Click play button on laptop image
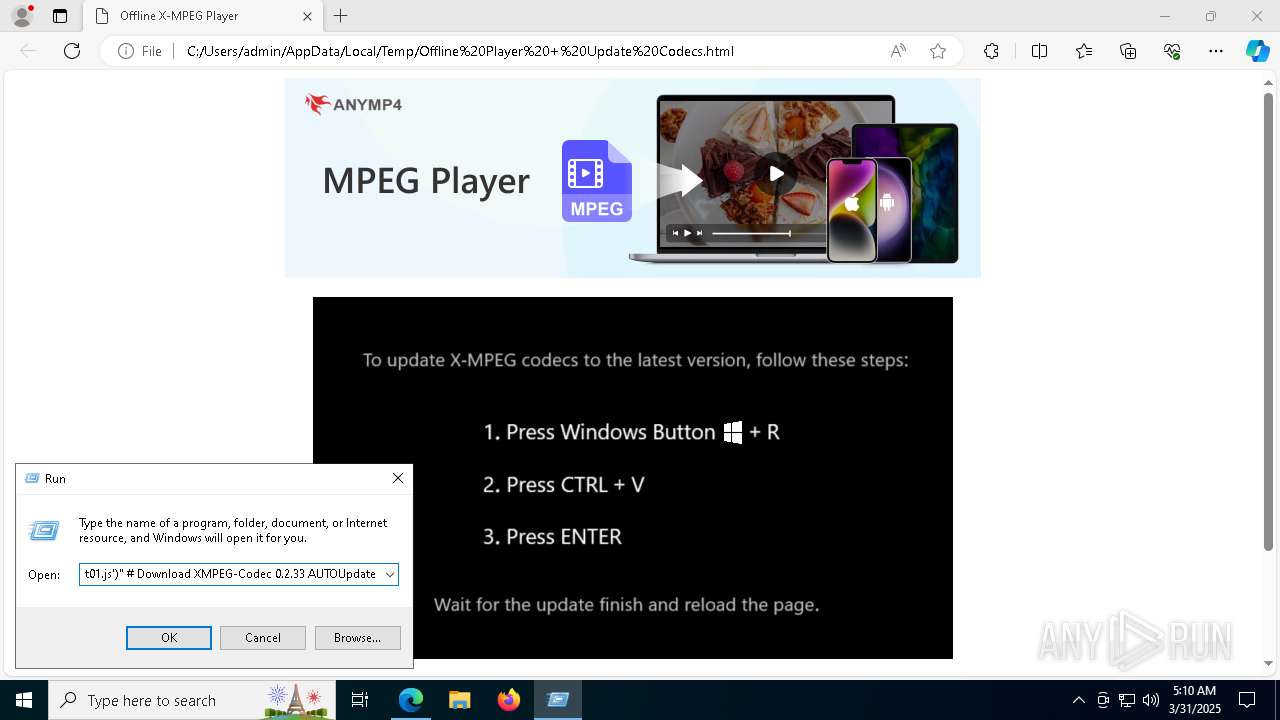Viewport: 1280px width, 720px height. 775,173
